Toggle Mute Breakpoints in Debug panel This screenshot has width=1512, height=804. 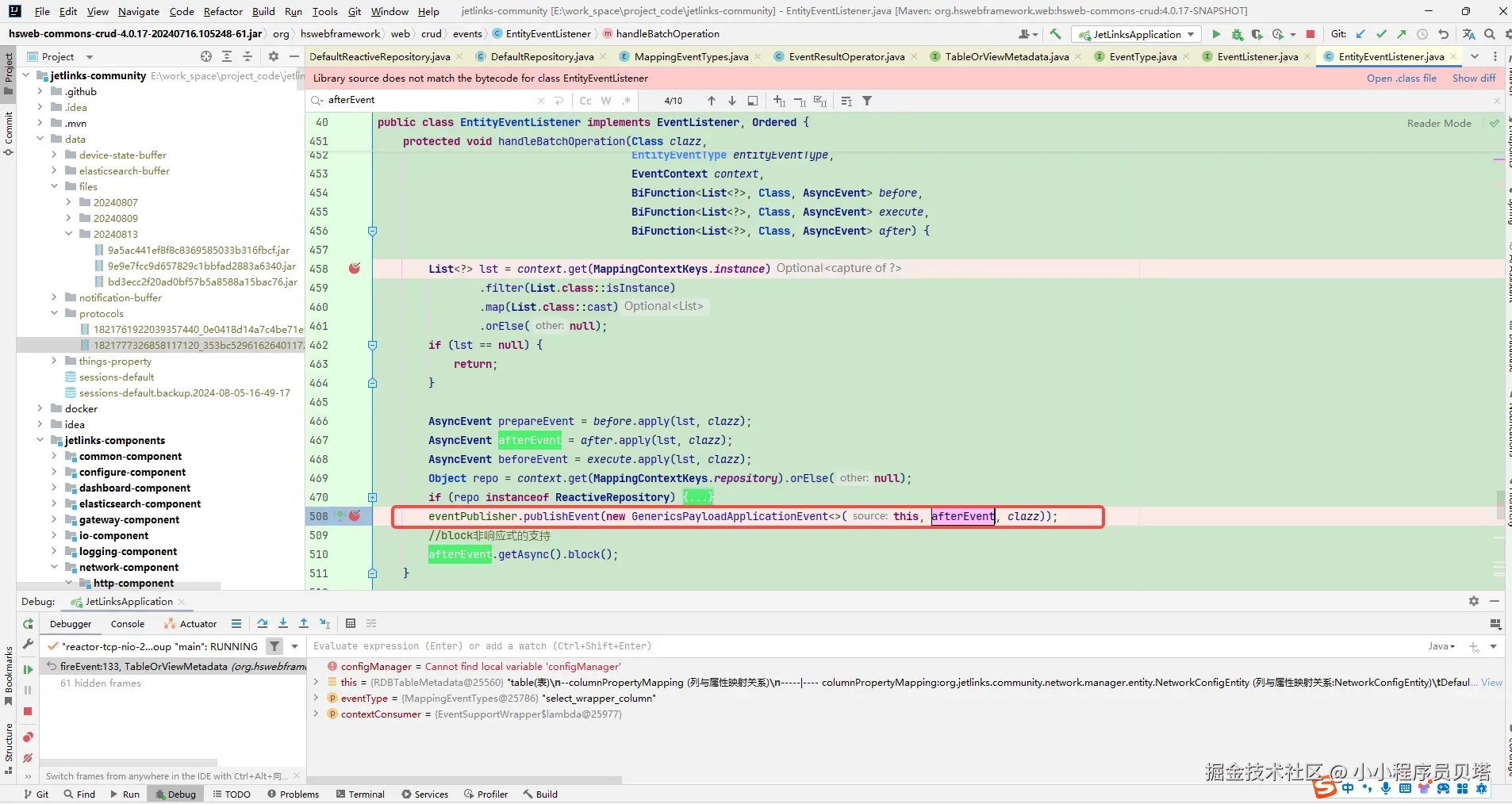point(28,758)
